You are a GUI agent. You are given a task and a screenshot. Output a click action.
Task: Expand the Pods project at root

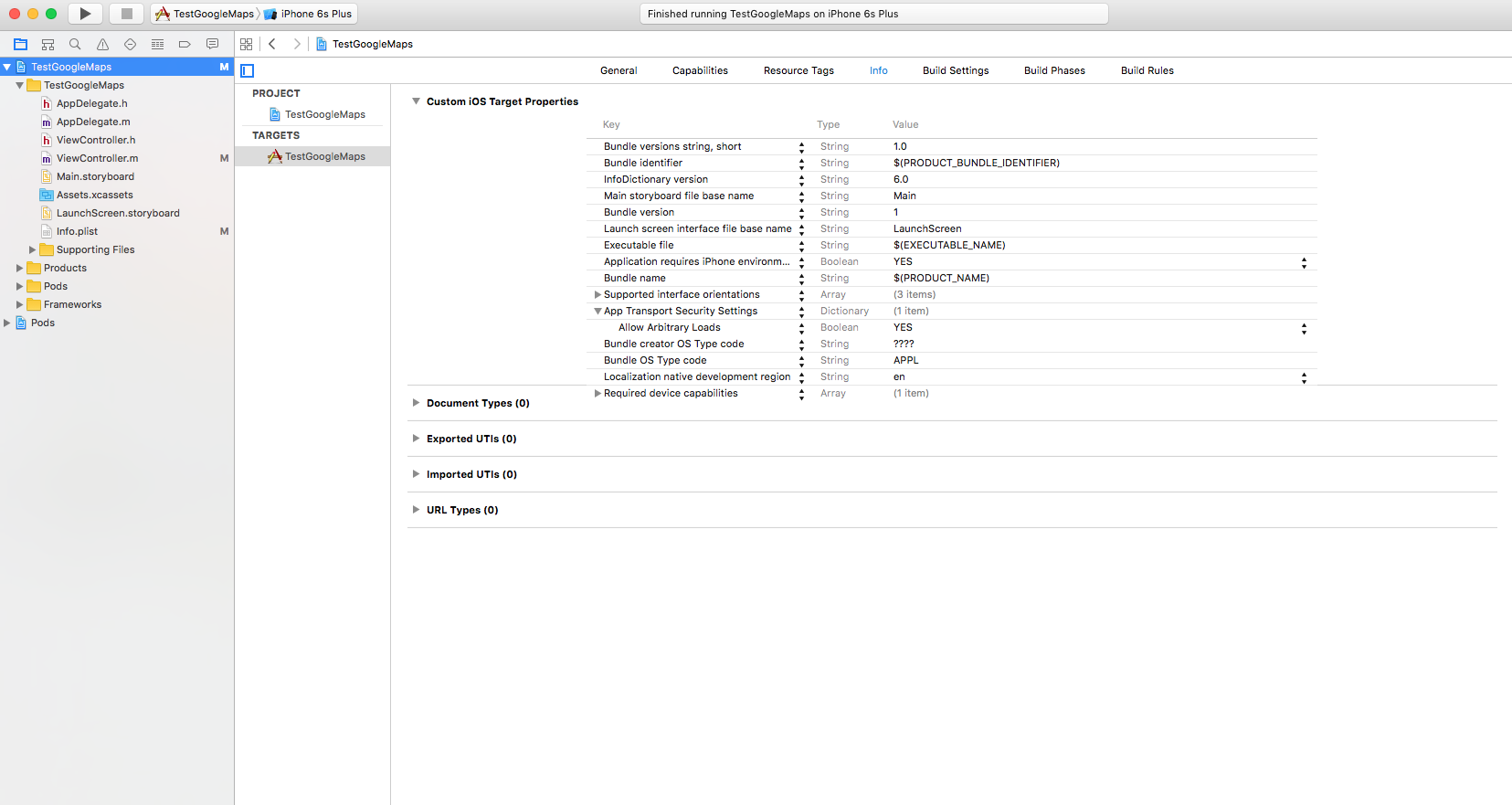pyautogui.click(x=6, y=323)
